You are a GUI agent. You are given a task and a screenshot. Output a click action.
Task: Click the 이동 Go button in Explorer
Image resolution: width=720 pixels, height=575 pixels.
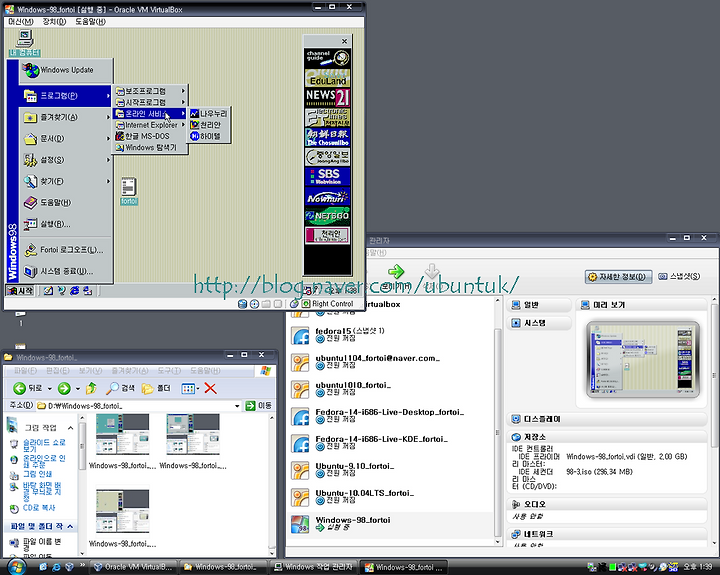pyautogui.click(x=259, y=406)
